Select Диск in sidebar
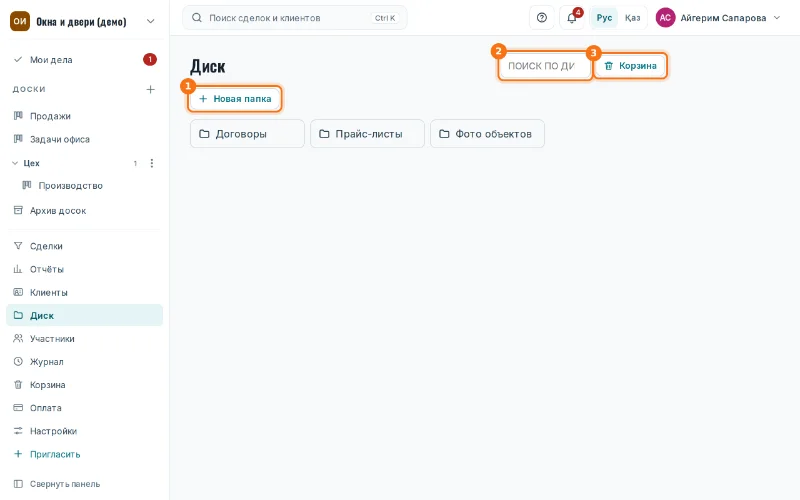The image size is (800, 500). coord(84,315)
